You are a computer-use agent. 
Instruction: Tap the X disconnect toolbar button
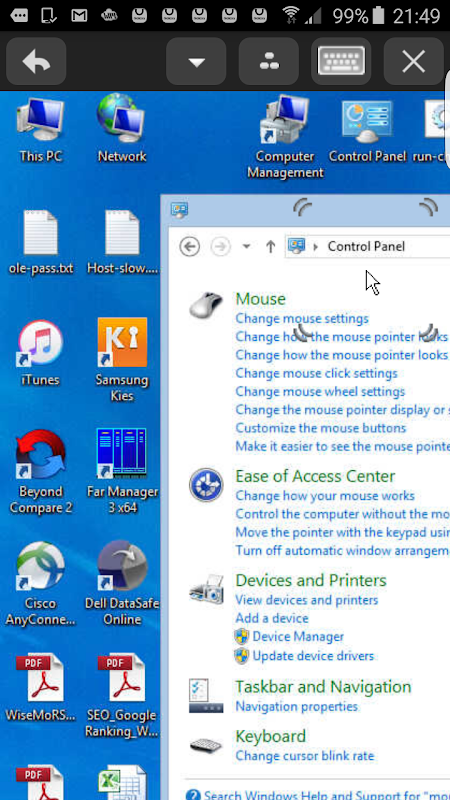(413, 62)
